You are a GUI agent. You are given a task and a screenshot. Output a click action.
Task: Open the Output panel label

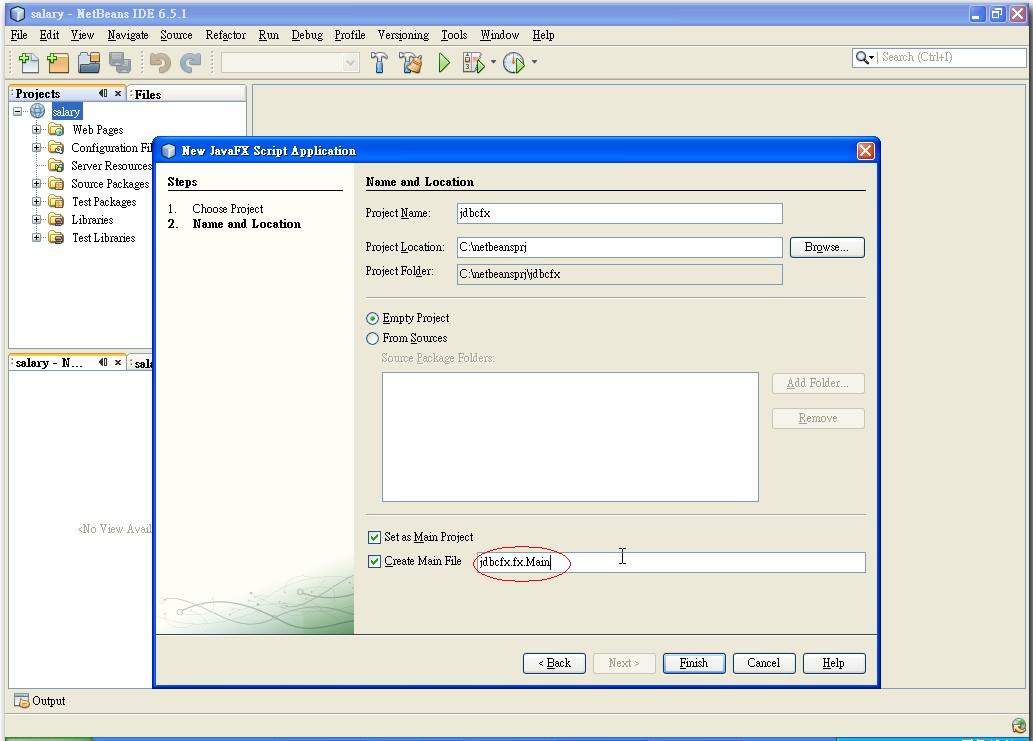coord(49,701)
